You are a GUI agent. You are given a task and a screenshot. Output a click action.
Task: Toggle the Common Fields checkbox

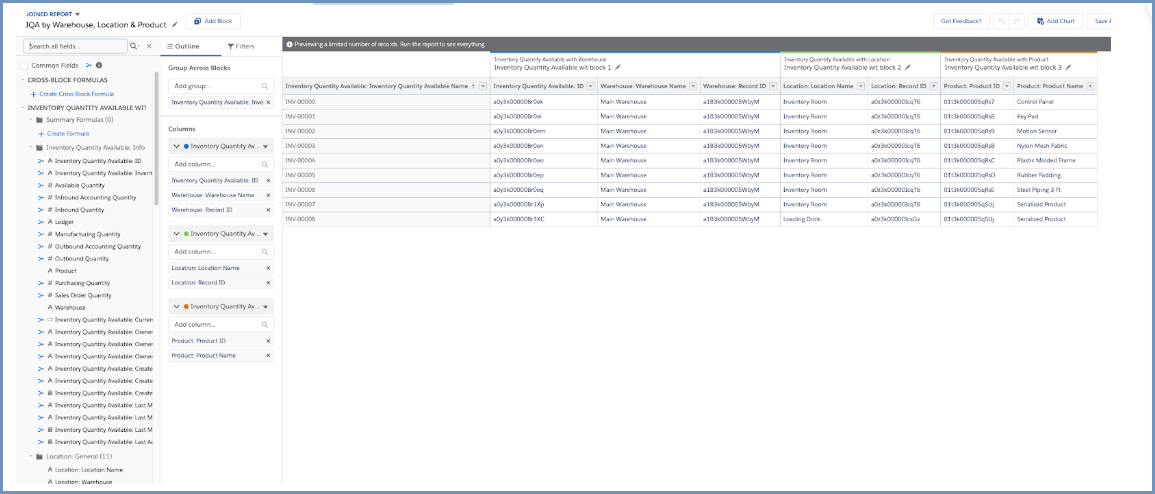click(x=23, y=65)
